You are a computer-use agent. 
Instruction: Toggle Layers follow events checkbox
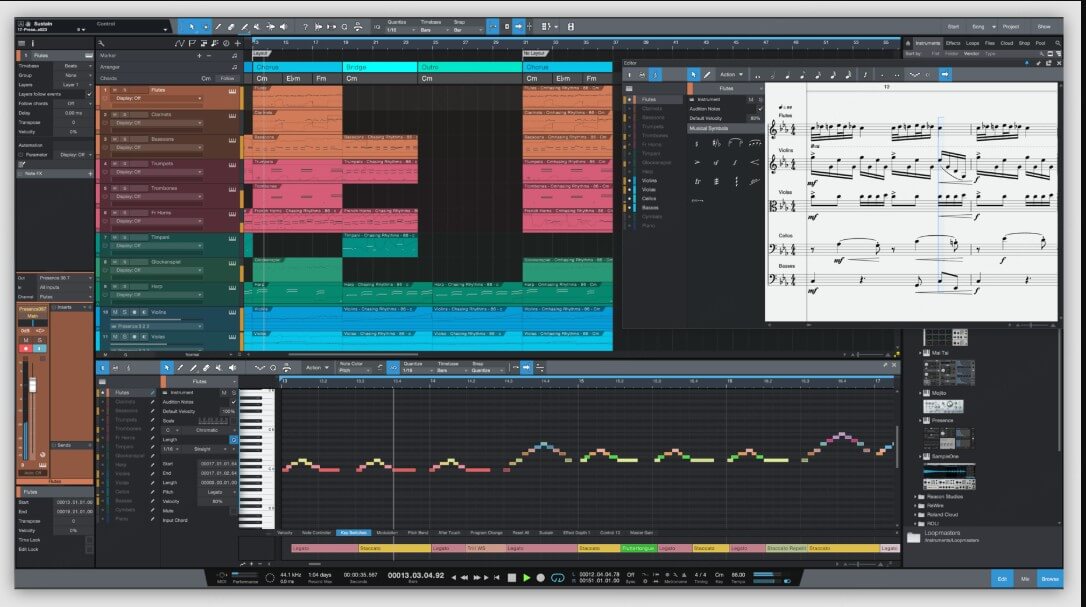(89, 94)
